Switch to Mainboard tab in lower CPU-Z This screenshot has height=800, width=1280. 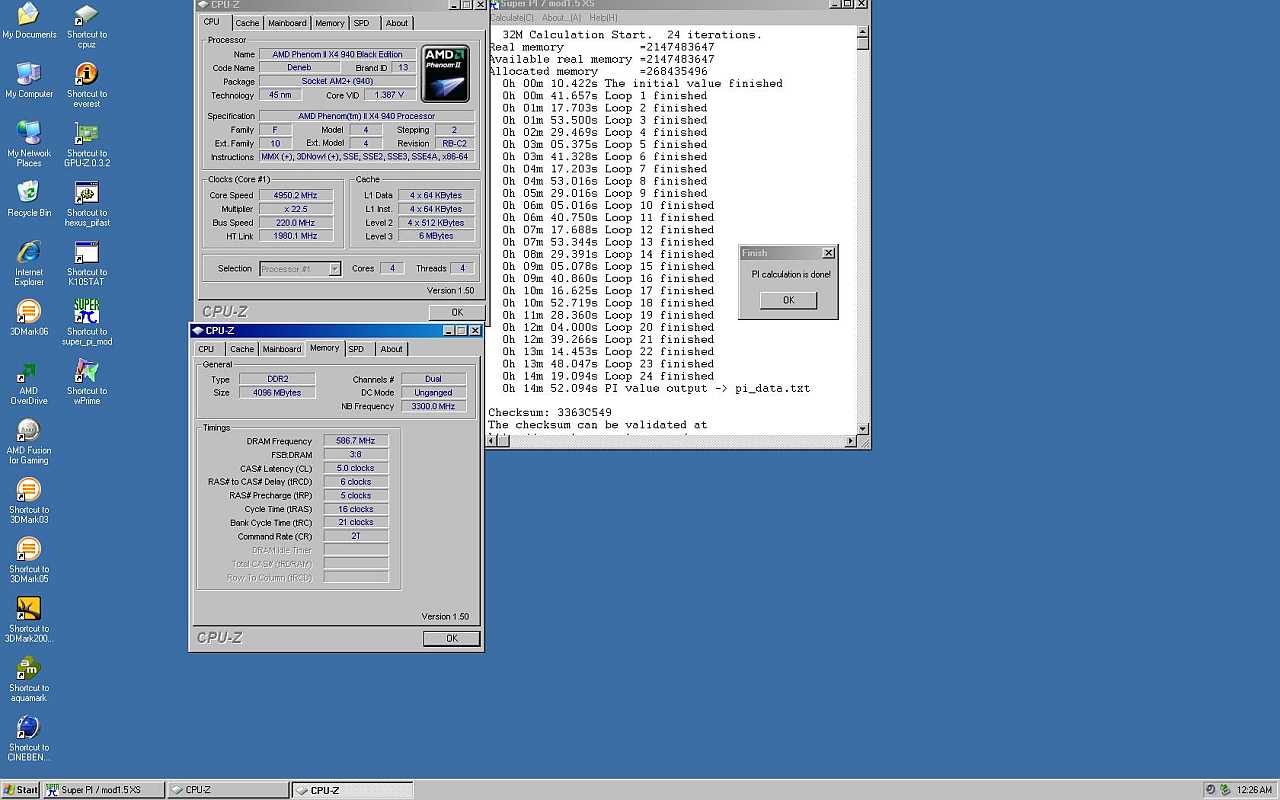click(281, 349)
